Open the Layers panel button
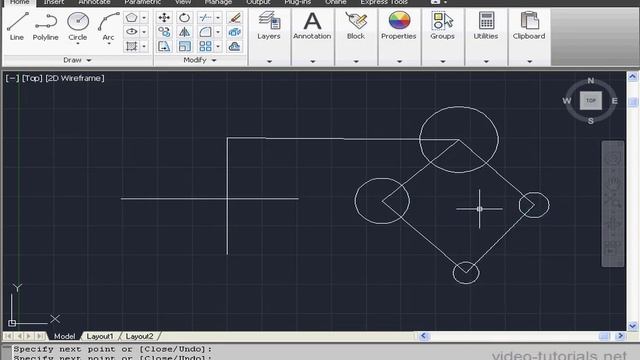This screenshot has width=640, height=360. [269, 25]
